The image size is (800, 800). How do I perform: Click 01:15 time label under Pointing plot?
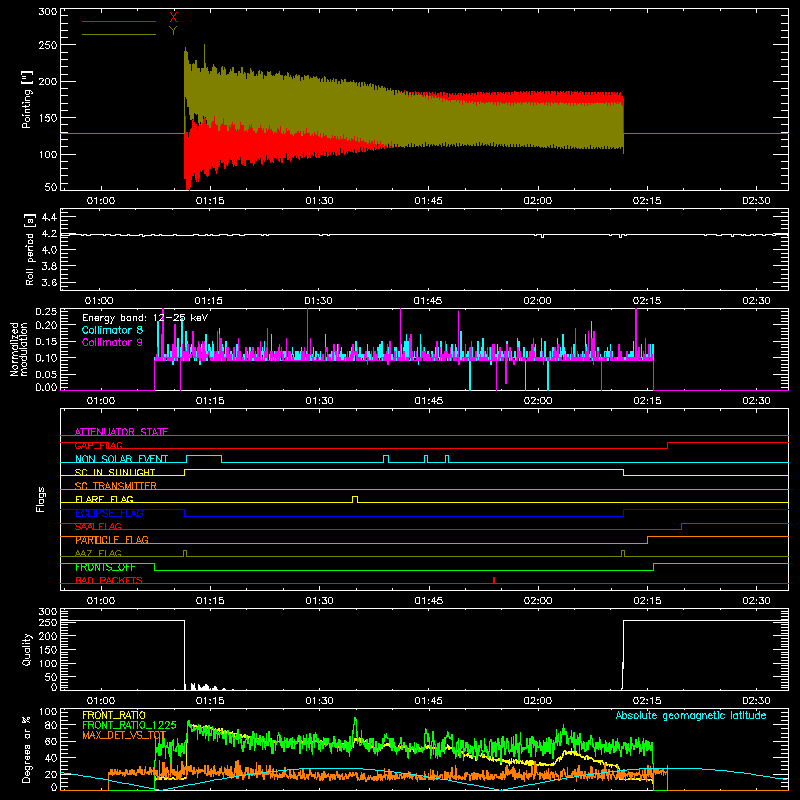[x=210, y=201]
